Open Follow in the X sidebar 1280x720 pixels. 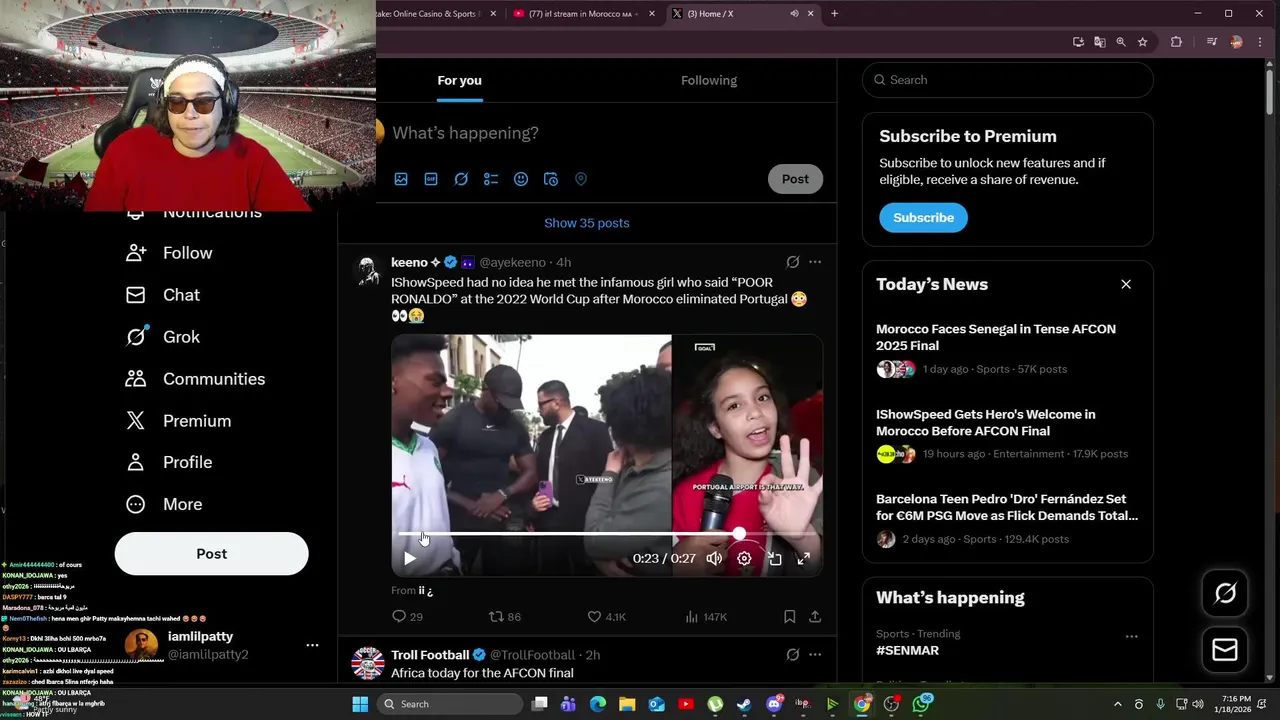pyautogui.click(x=169, y=253)
